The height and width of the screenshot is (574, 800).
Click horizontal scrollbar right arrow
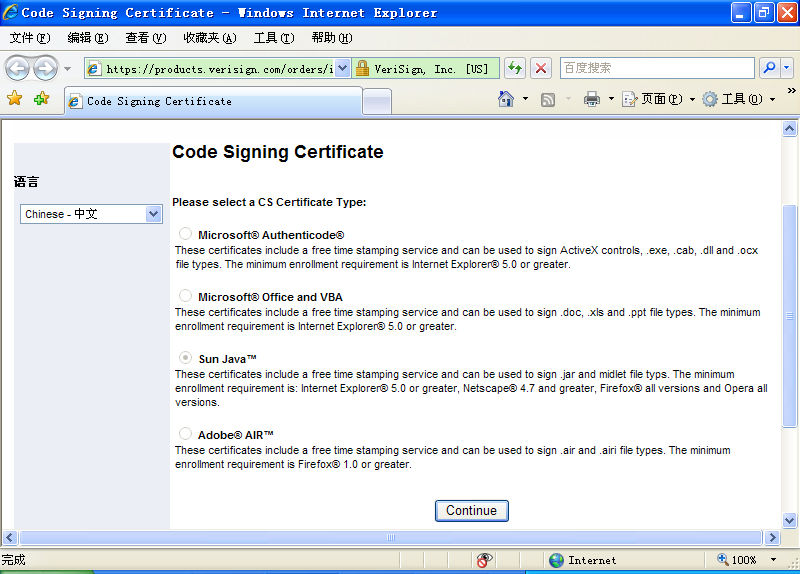pyautogui.click(x=772, y=537)
